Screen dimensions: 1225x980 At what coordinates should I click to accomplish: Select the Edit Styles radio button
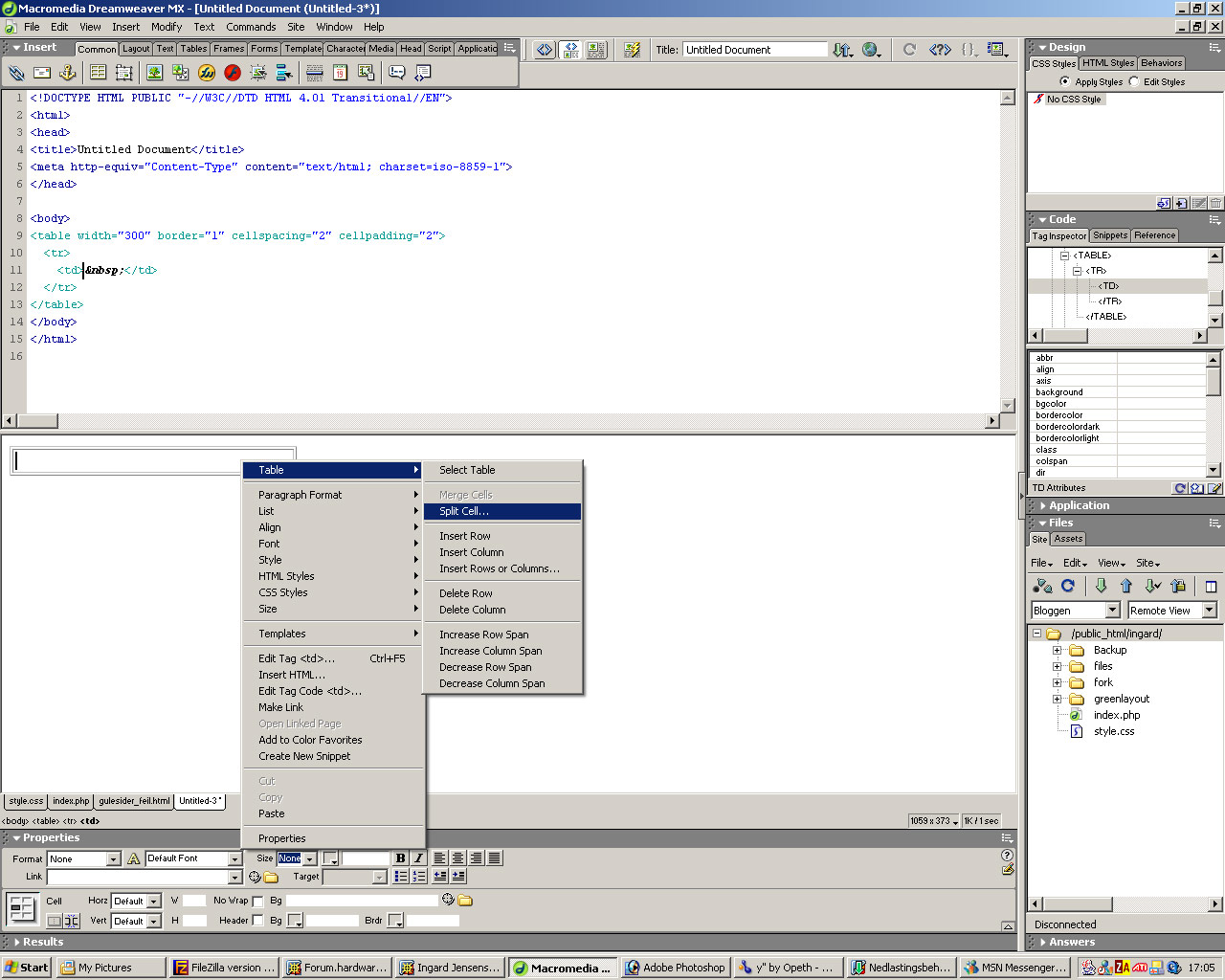pos(1134,81)
